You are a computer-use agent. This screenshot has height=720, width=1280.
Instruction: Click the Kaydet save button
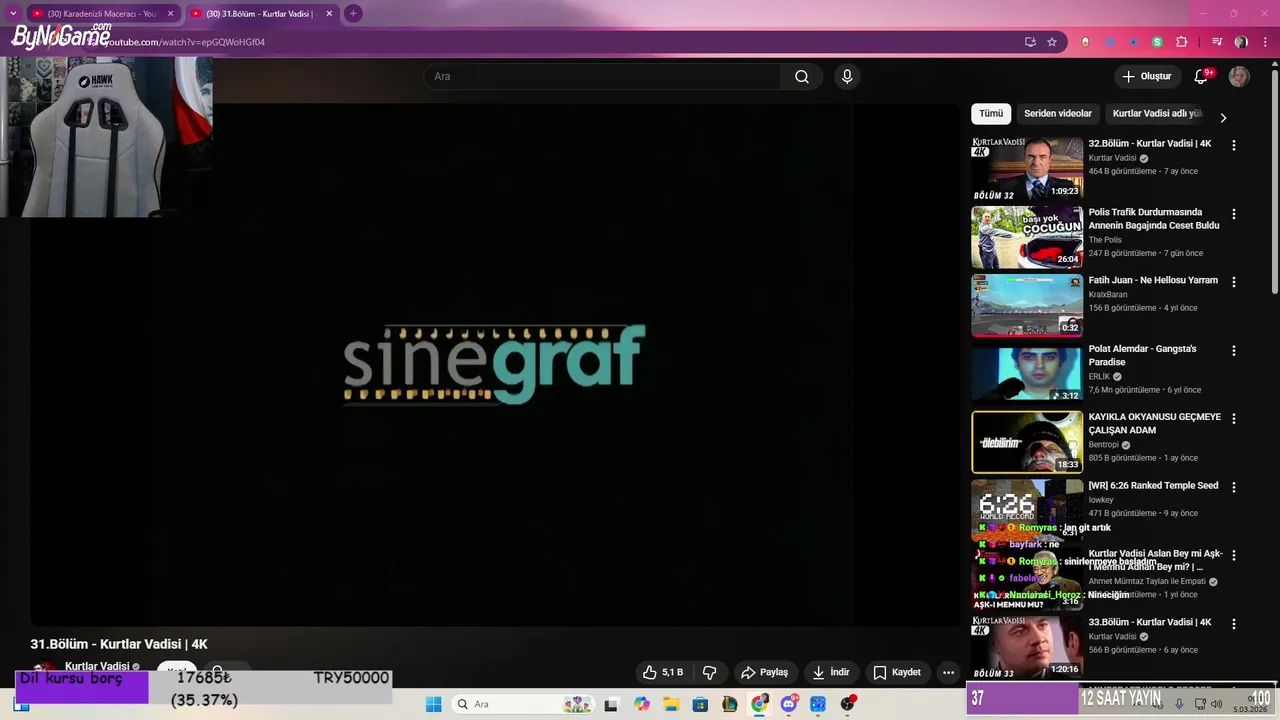click(897, 673)
